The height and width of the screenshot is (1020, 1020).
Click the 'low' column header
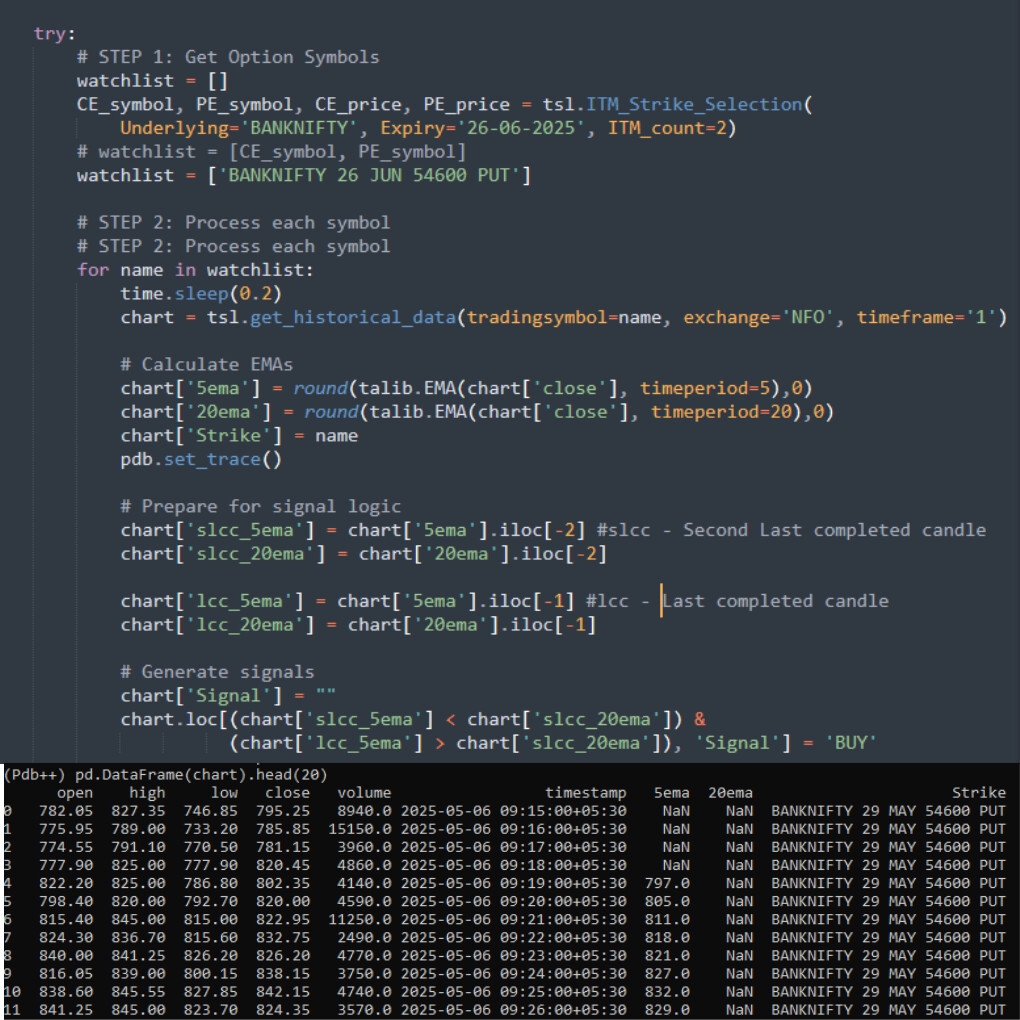(224, 793)
